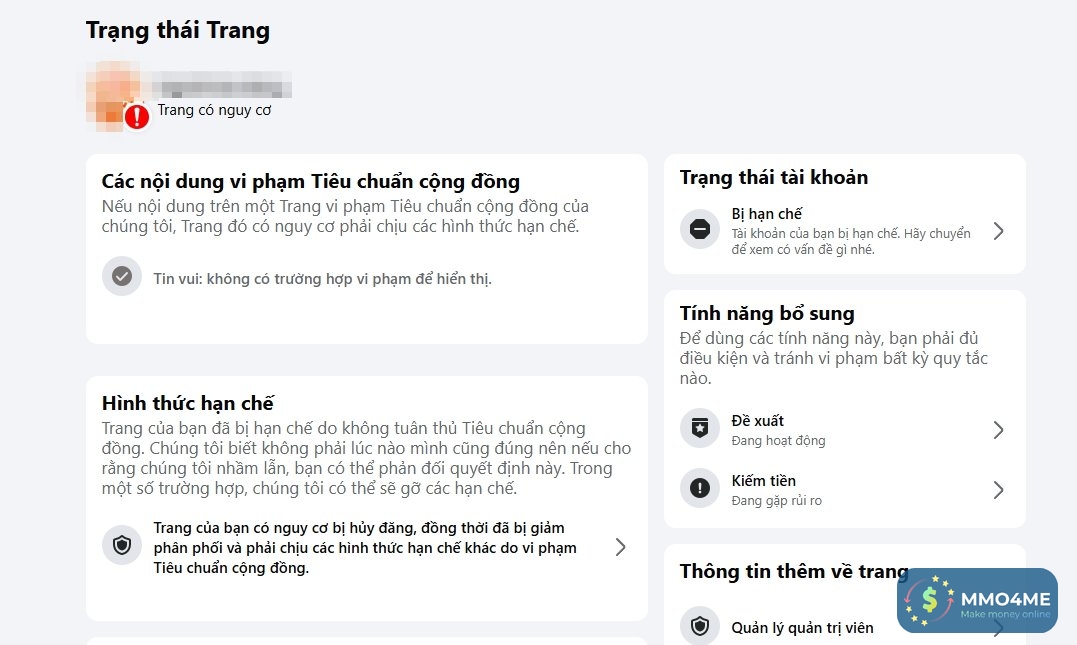Click the blurred Page profile picture
This screenshot has height=645, width=1077.
(x=108, y=92)
